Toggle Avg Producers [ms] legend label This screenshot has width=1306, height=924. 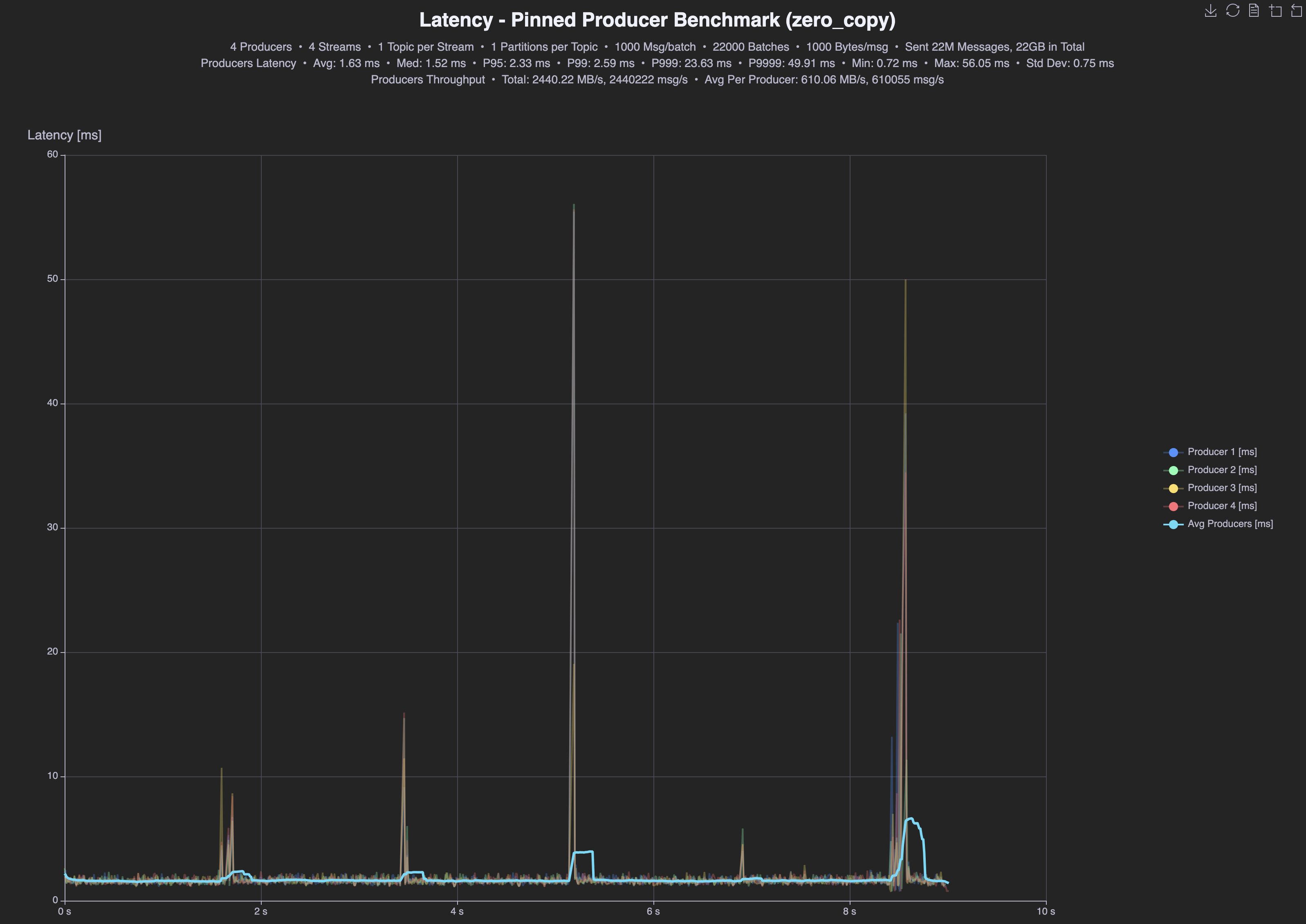(x=1230, y=524)
